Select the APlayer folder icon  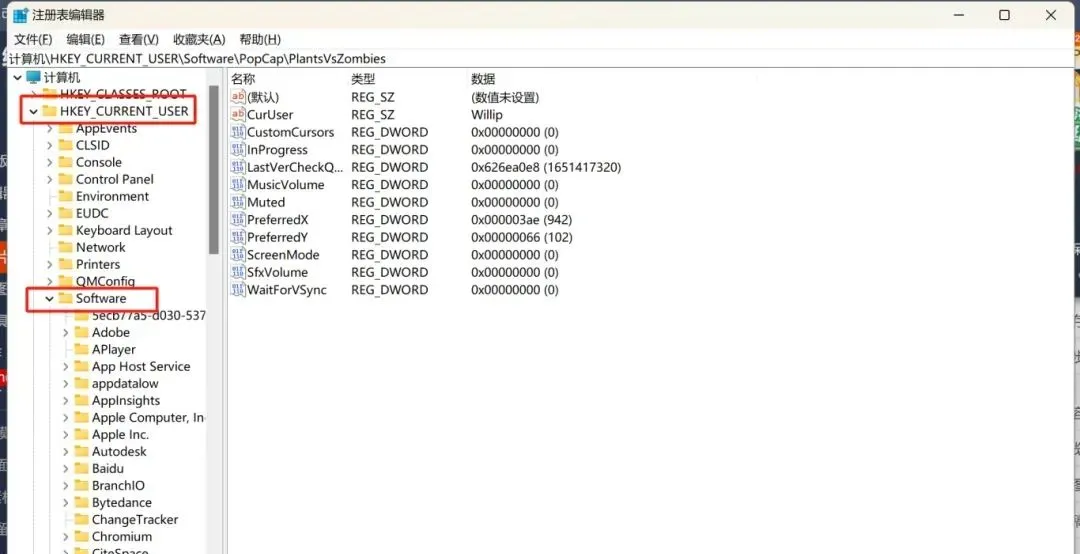point(82,349)
